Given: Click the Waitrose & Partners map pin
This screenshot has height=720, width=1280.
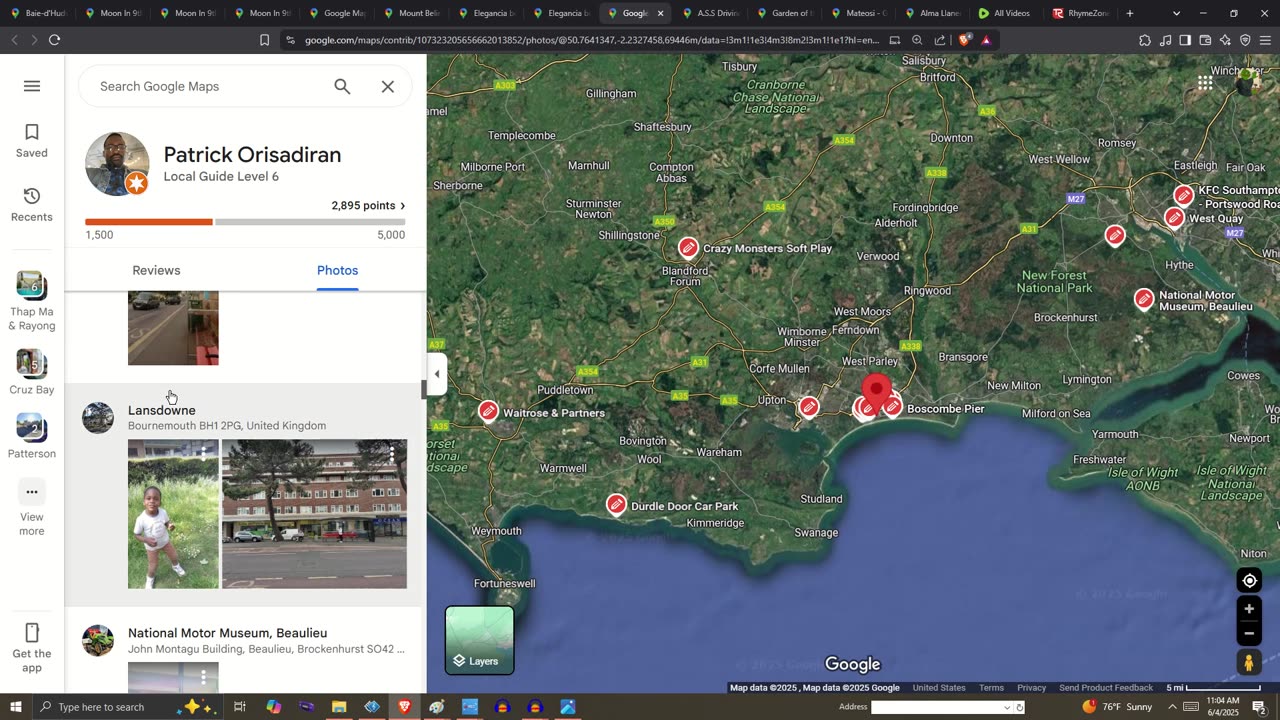Looking at the screenshot, I should tap(488, 412).
